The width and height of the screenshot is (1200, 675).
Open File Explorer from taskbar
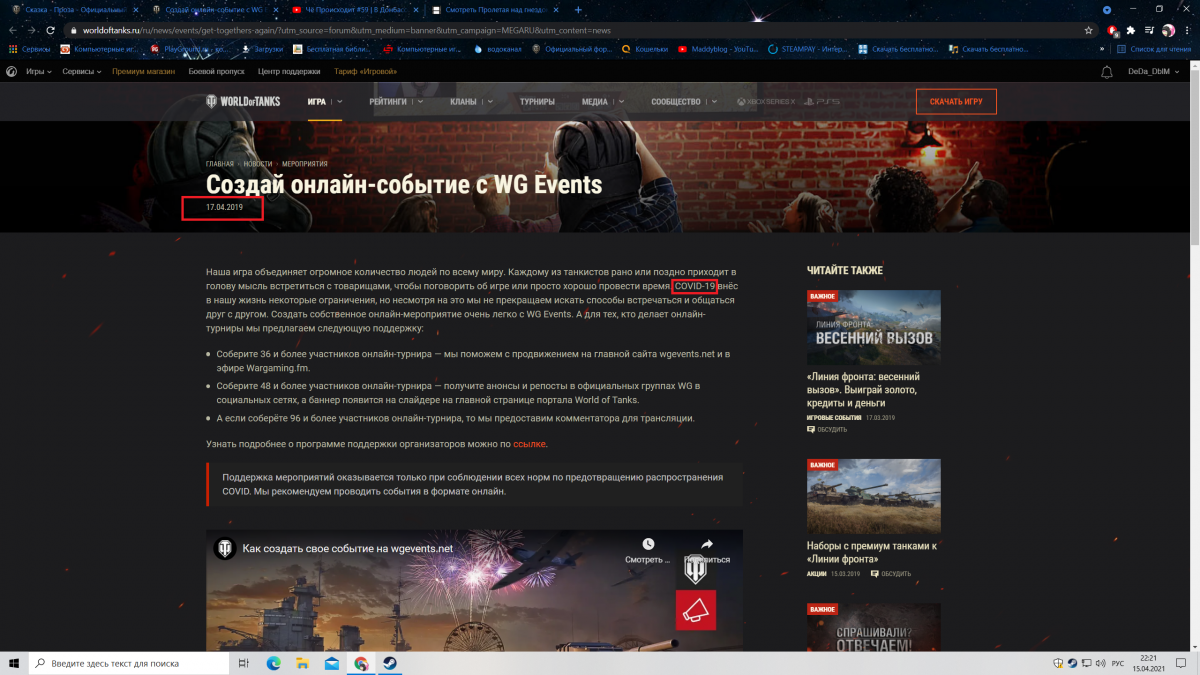(302, 663)
